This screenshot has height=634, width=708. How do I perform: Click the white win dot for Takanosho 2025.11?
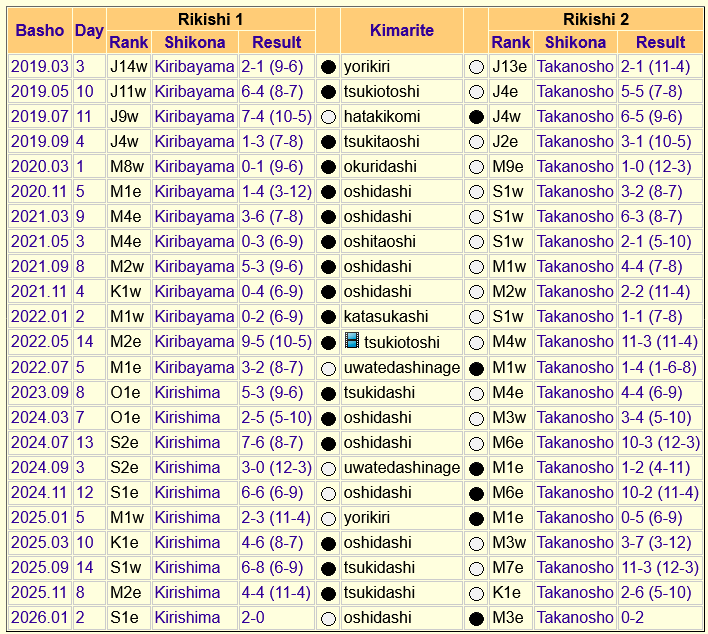coord(476,593)
